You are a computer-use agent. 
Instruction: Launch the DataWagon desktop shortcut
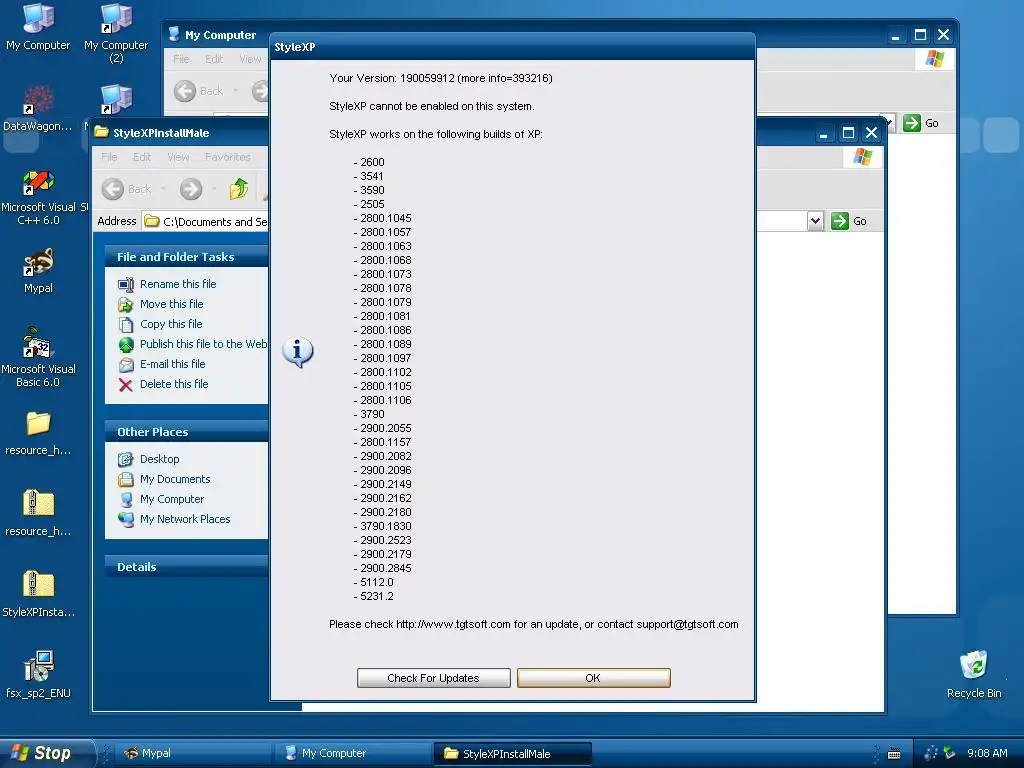click(38, 108)
